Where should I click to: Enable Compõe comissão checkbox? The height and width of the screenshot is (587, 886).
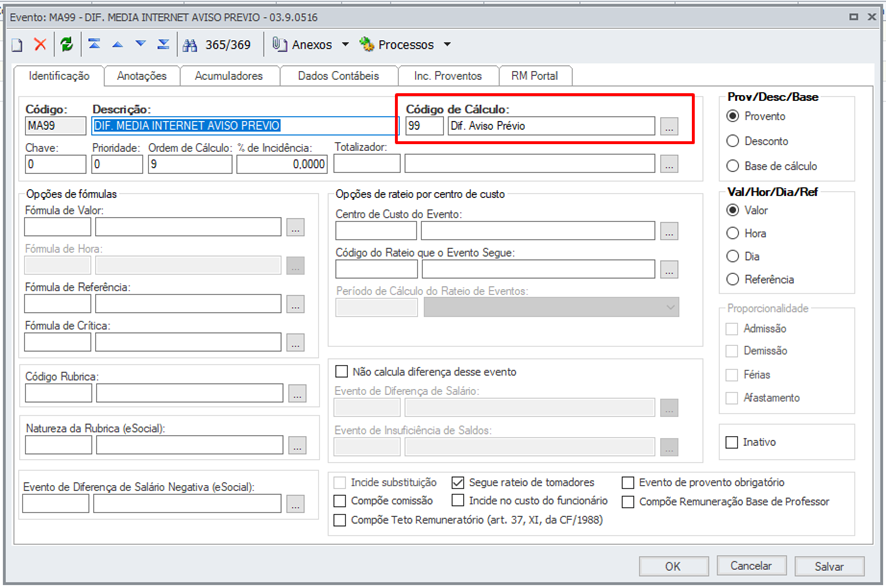(x=340, y=501)
